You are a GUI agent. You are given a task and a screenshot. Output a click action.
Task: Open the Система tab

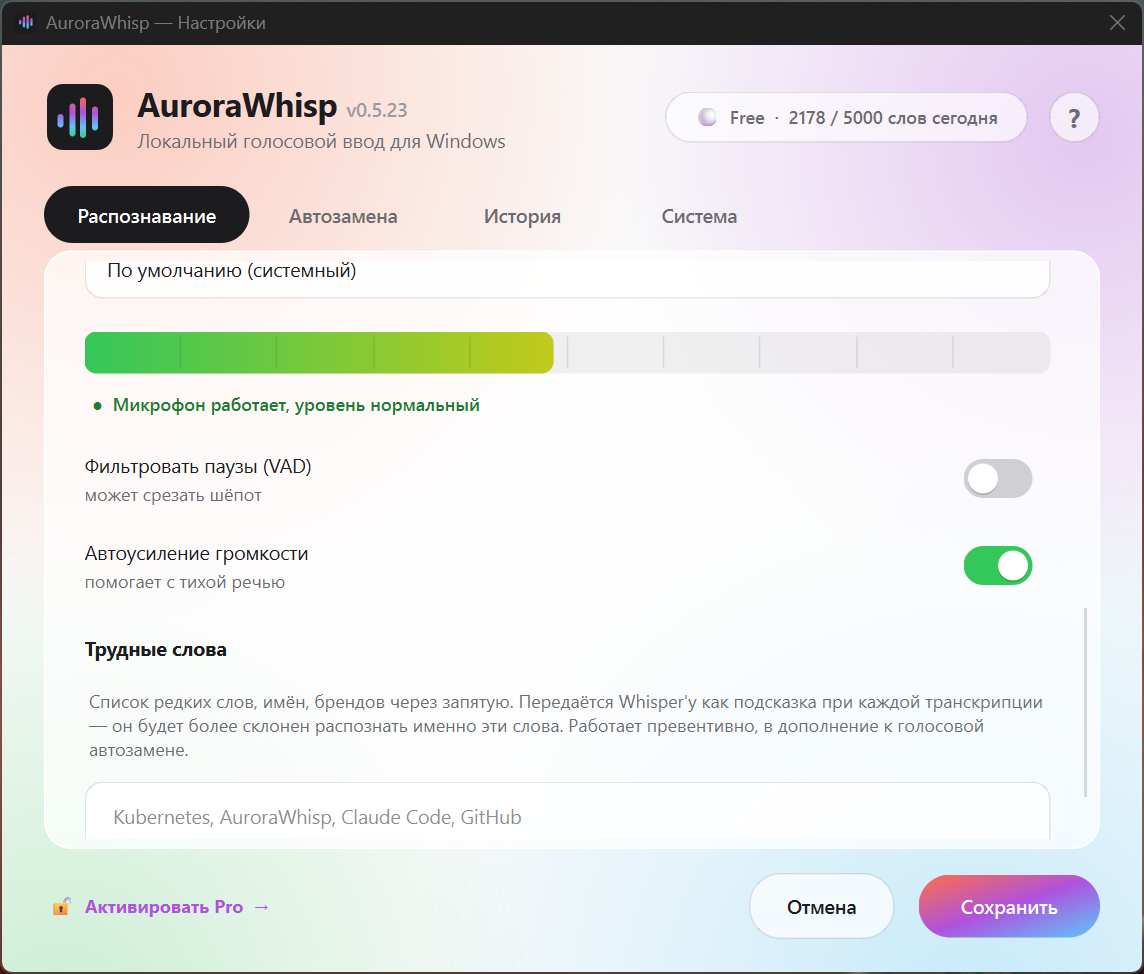tap(699, 217)
